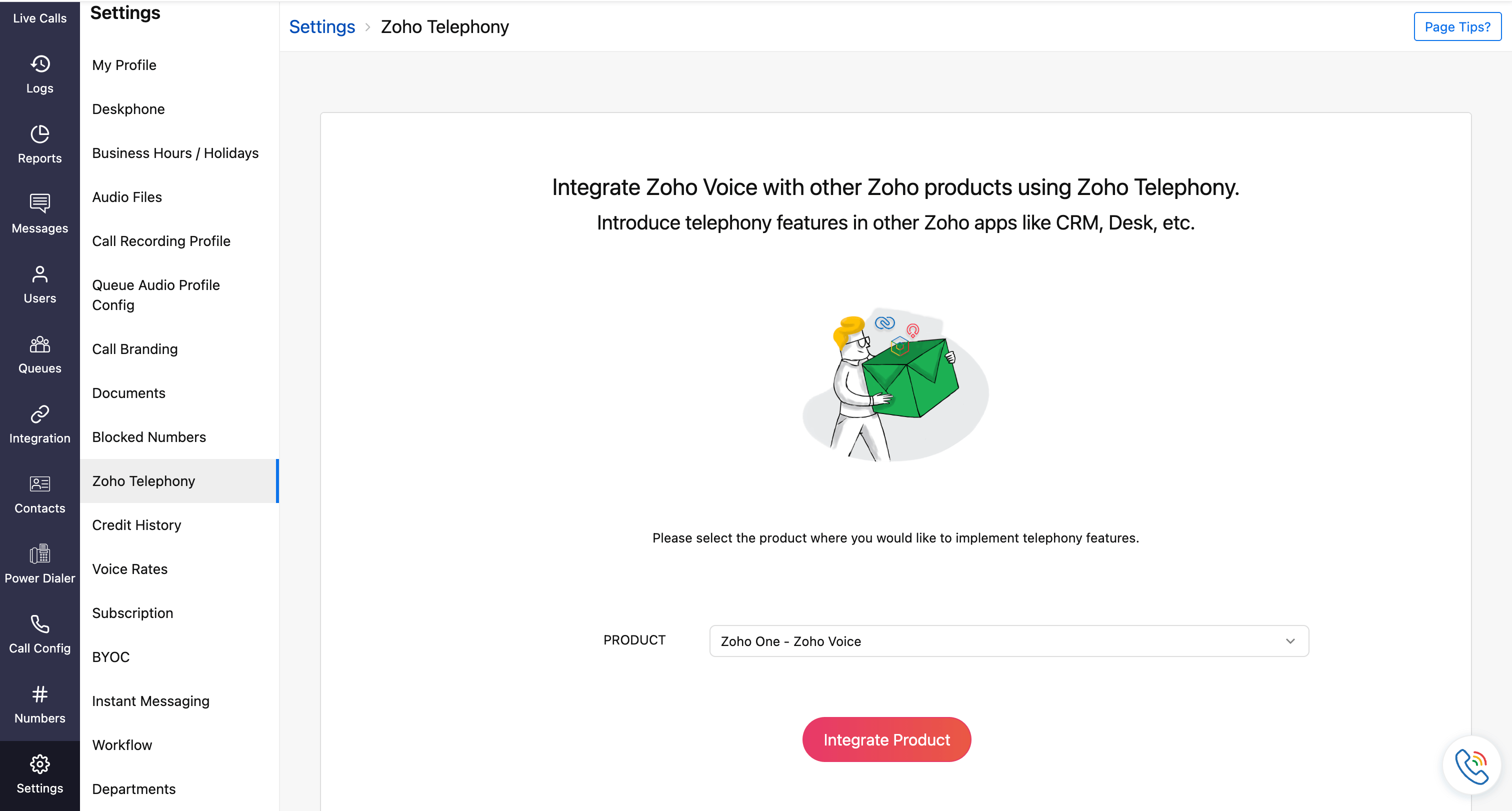Open Live Calls in the sidebar
The height and width of the screenshot is (811, 1512).
point(40,18)
